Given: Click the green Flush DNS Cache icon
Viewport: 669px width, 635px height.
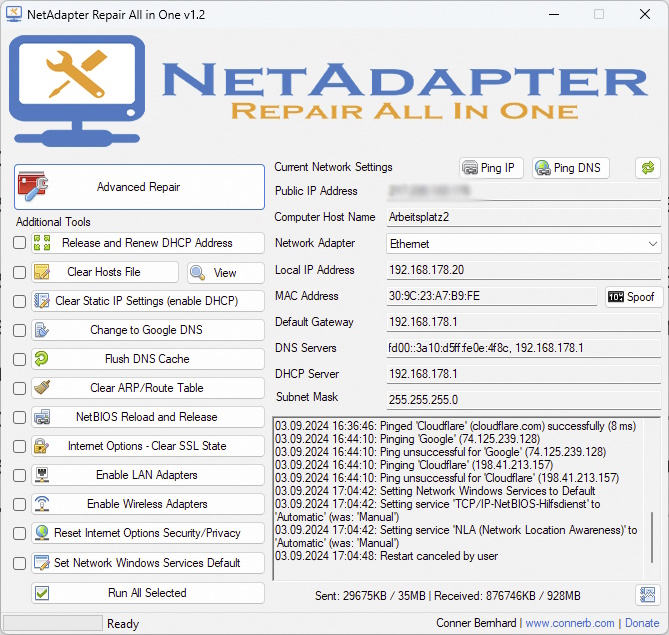Looking at the screenshot, I should click(42, 359).
